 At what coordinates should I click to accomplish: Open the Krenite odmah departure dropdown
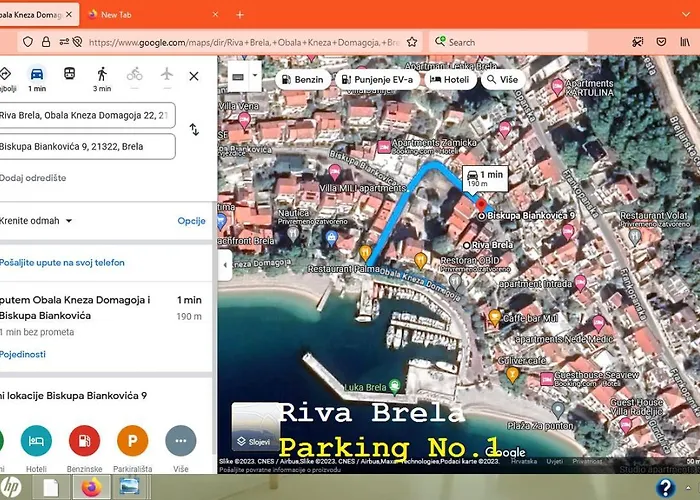click(36, 221)
